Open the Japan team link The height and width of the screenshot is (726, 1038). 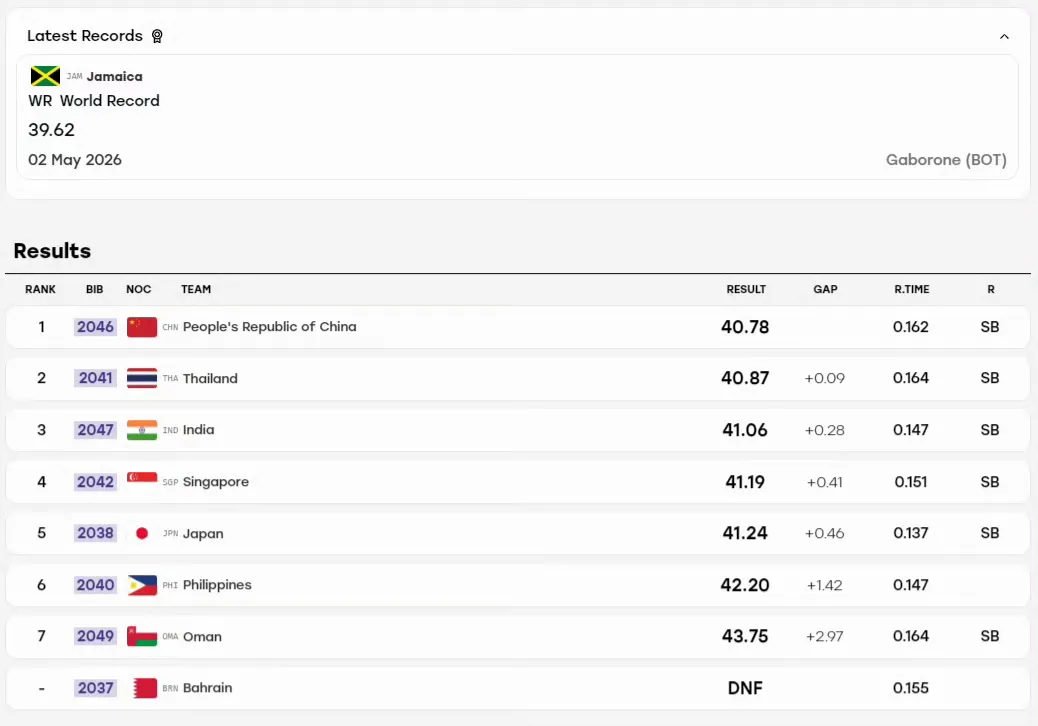[203, 533]
